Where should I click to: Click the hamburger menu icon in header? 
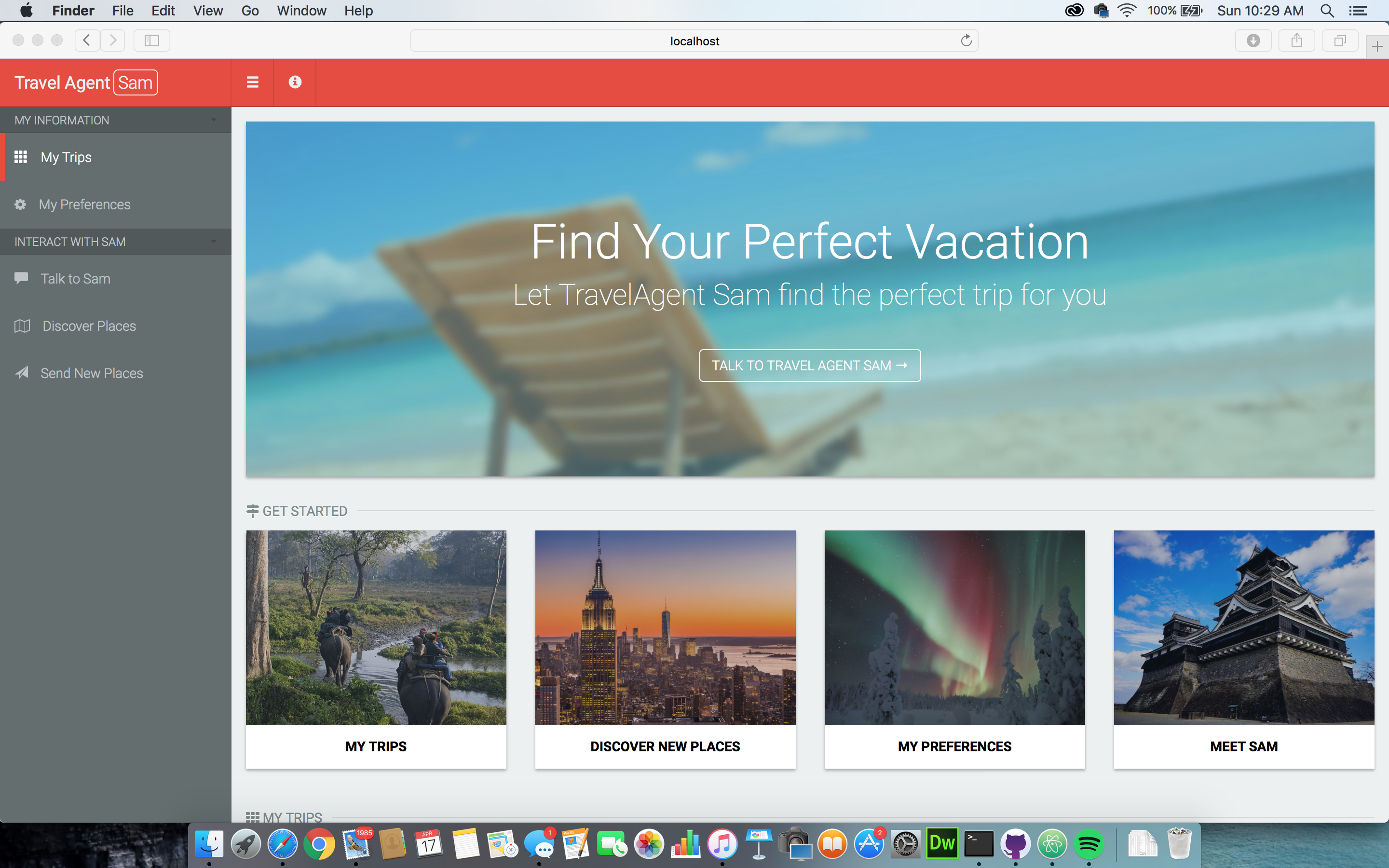[x=253, y=82]
